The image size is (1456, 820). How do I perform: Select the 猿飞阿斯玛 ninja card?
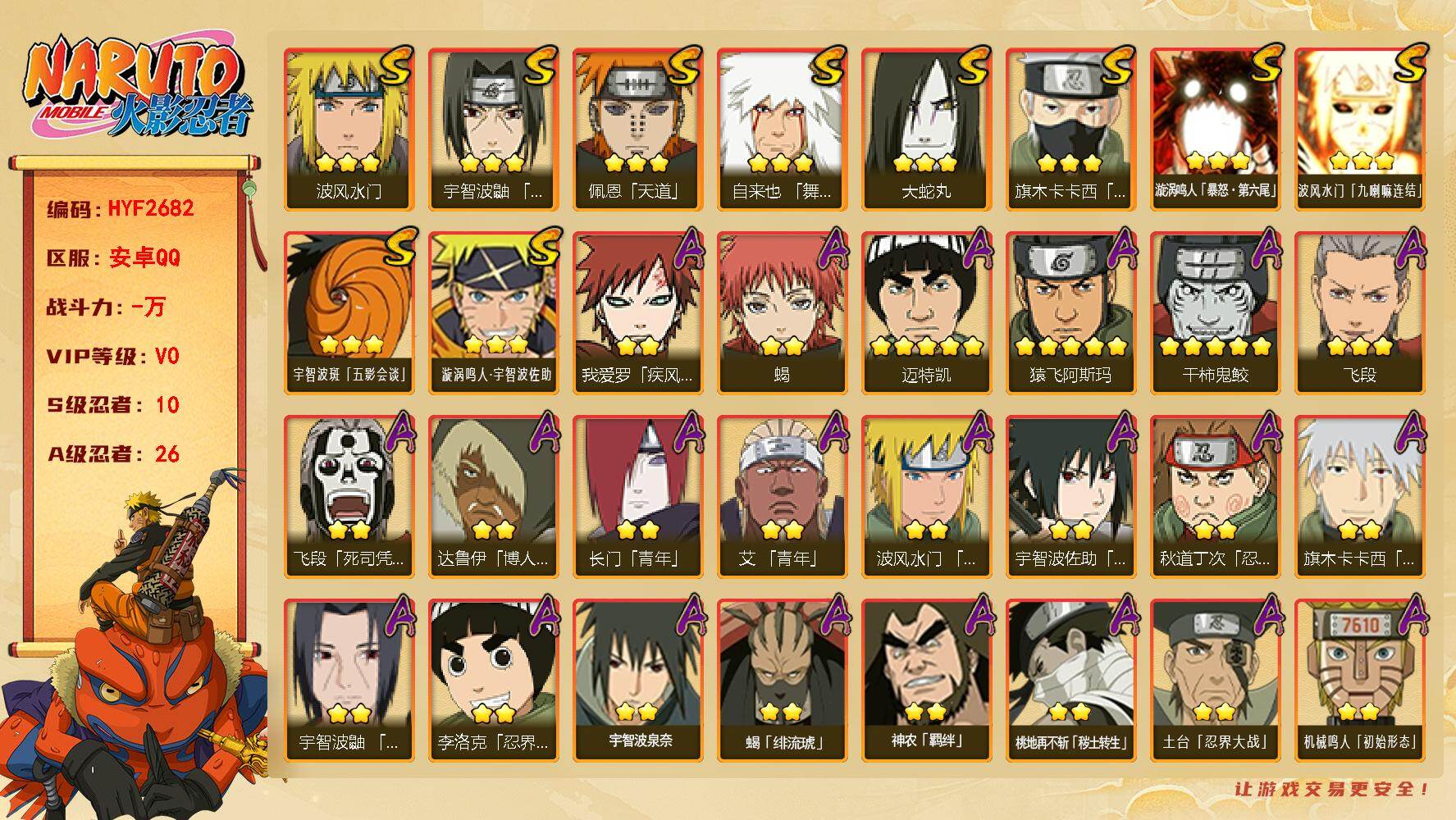(1070, 312)
